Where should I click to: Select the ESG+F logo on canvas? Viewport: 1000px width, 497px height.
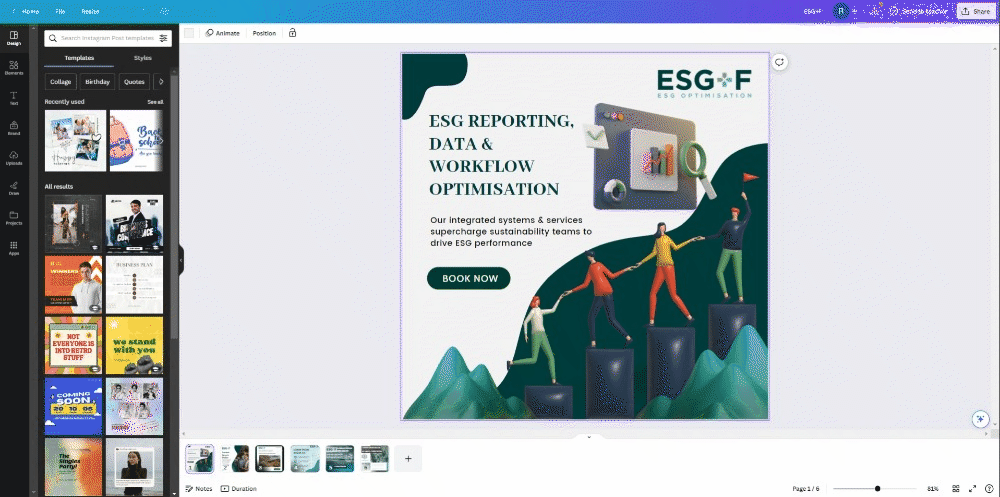tap(704, 84)
